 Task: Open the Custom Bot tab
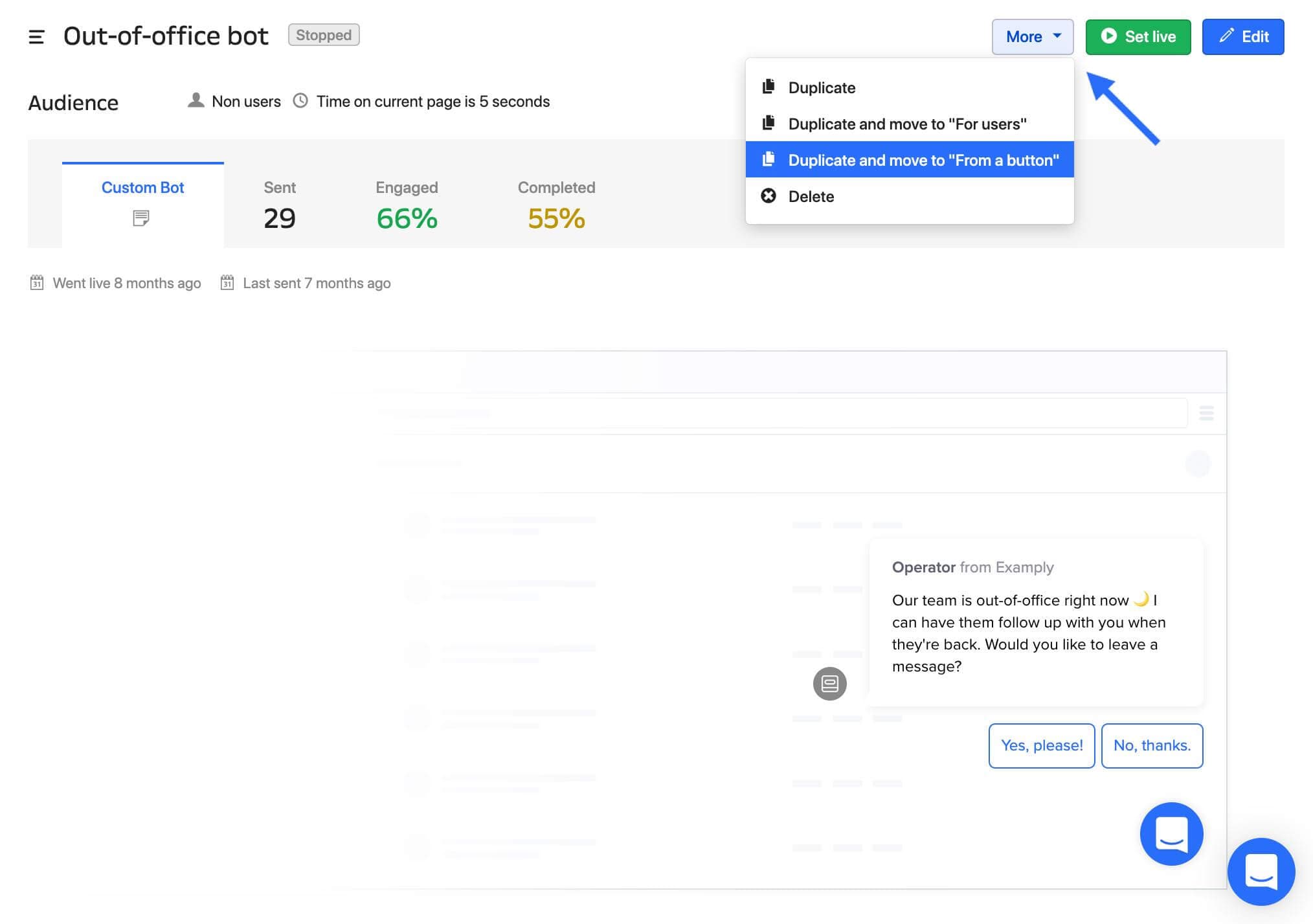pos(143,205)
